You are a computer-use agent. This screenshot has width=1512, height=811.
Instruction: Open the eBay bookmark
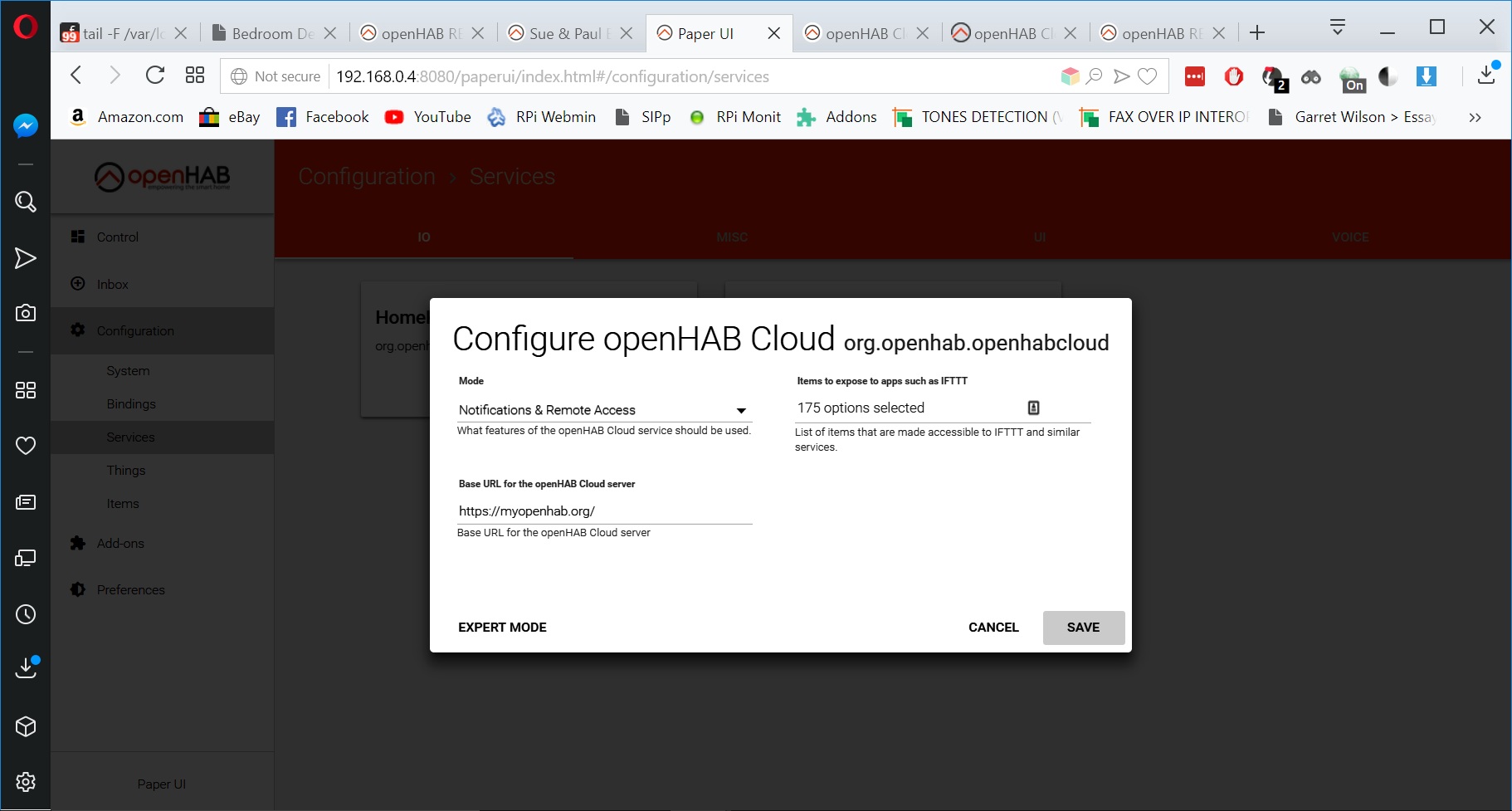click(230, 117)
